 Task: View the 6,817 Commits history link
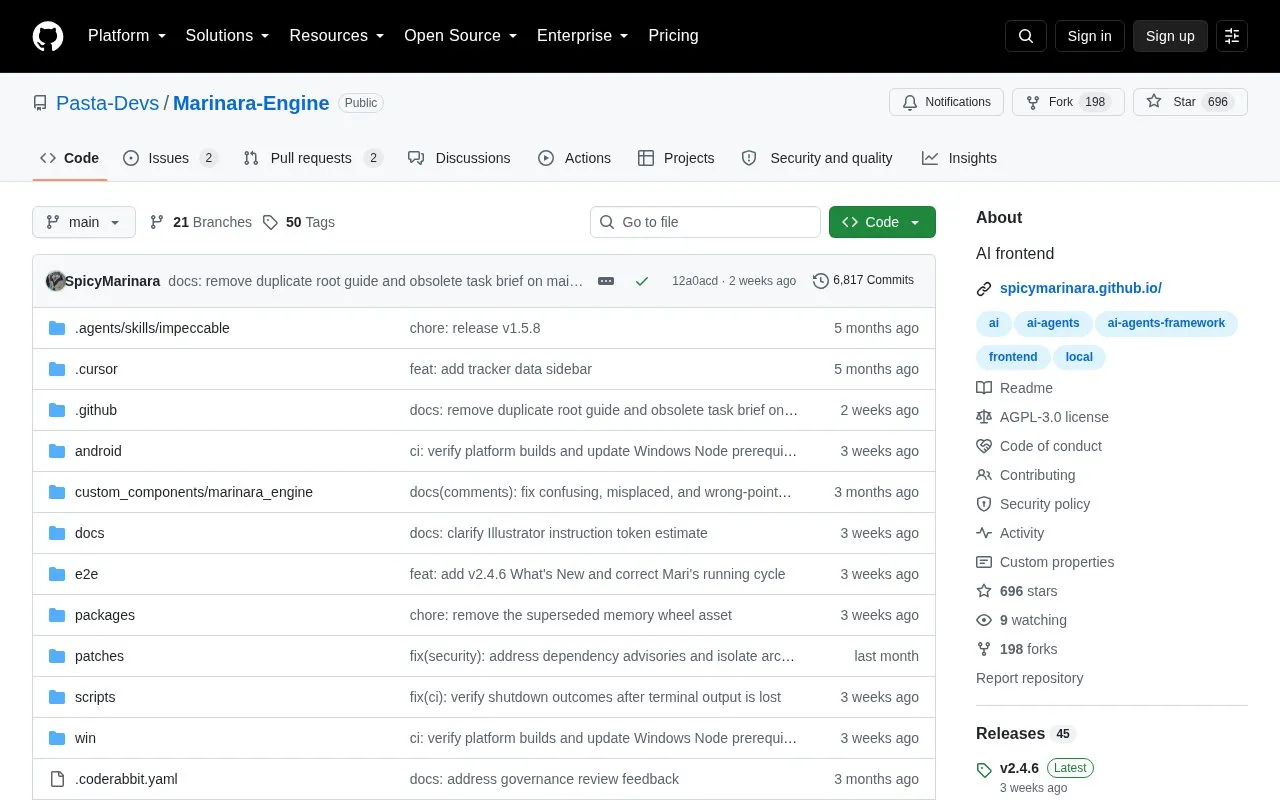(864, 281)
